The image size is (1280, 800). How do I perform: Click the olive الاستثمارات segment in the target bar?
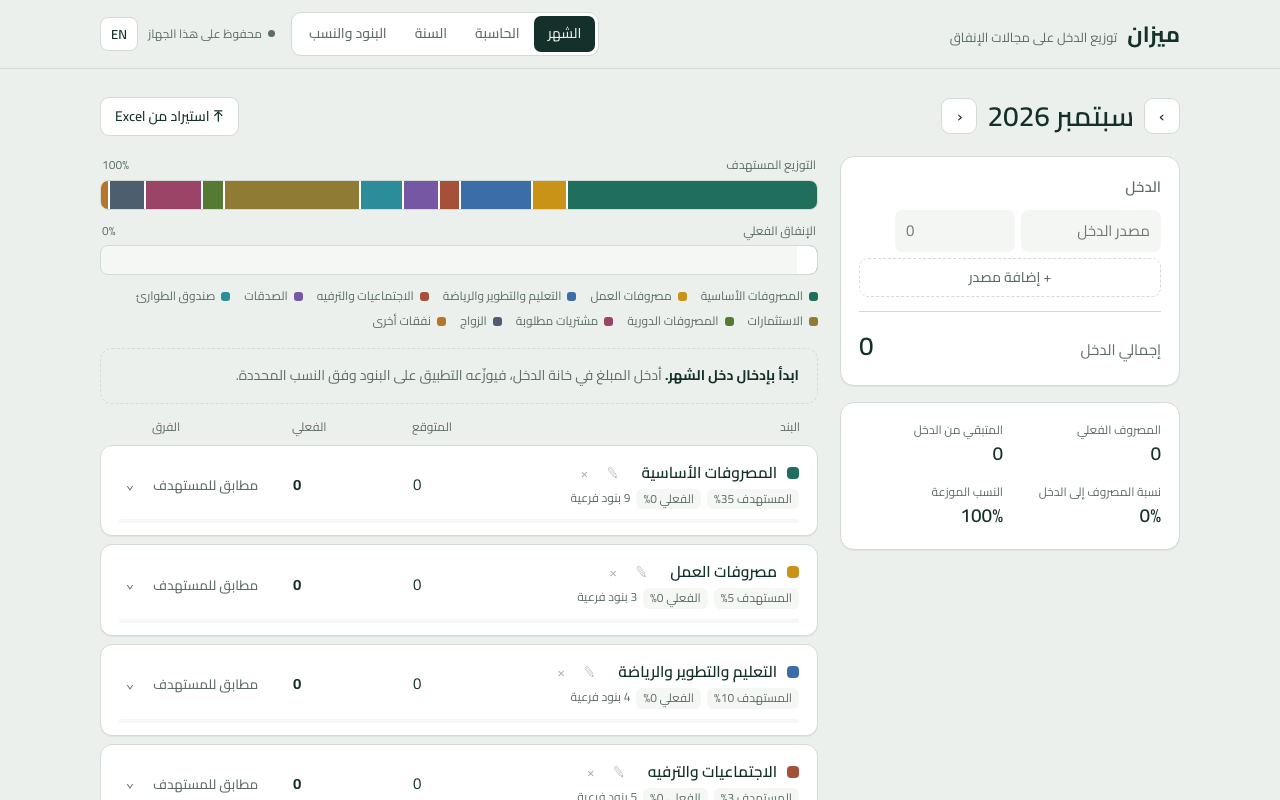(292, 195)
